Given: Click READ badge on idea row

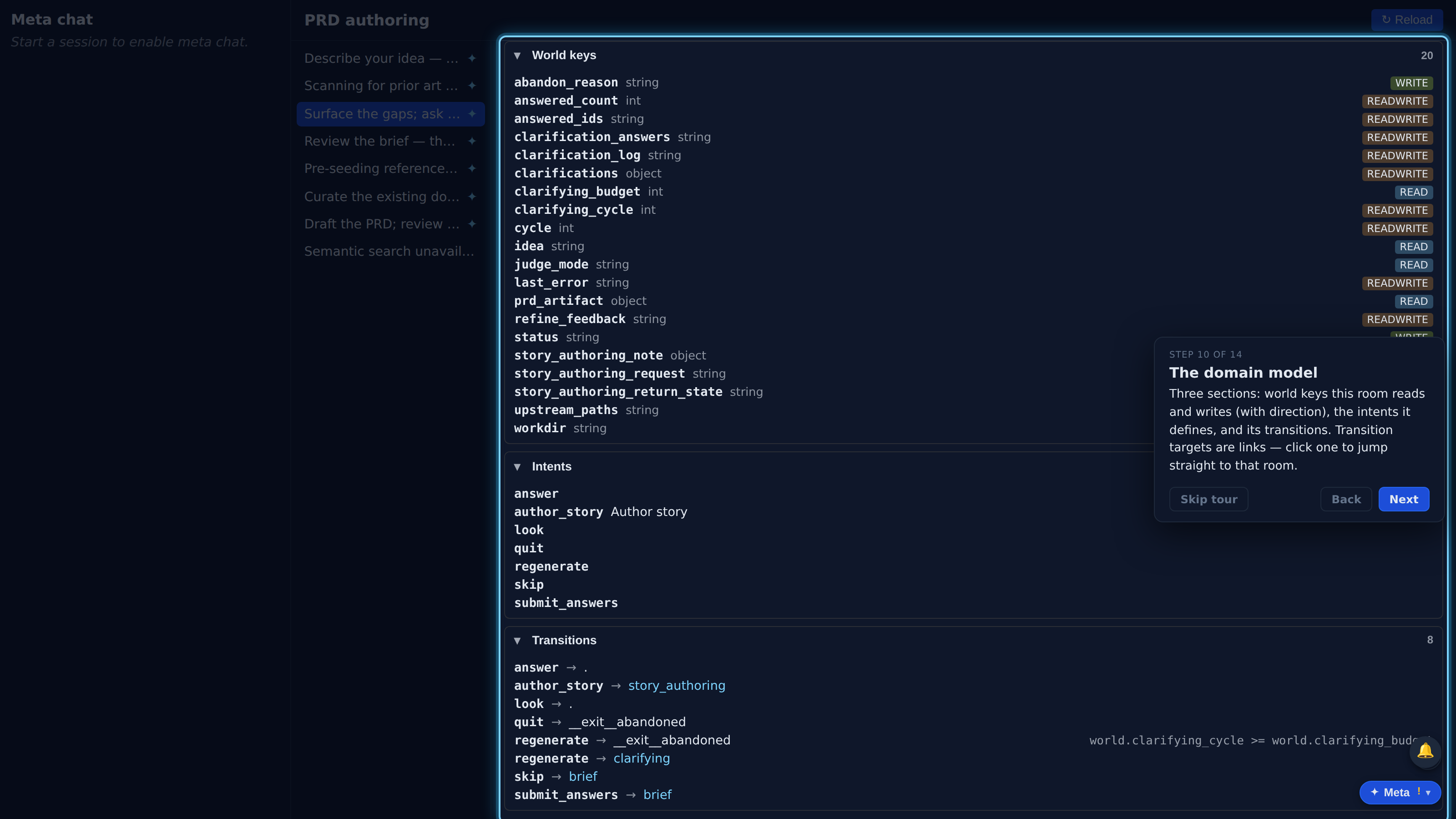Looking at the screenshot, I should [1414, 247].
